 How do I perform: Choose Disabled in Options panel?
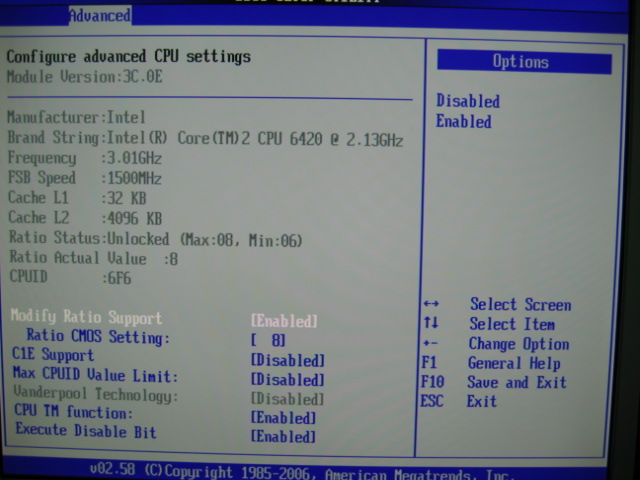click(468, 101)
